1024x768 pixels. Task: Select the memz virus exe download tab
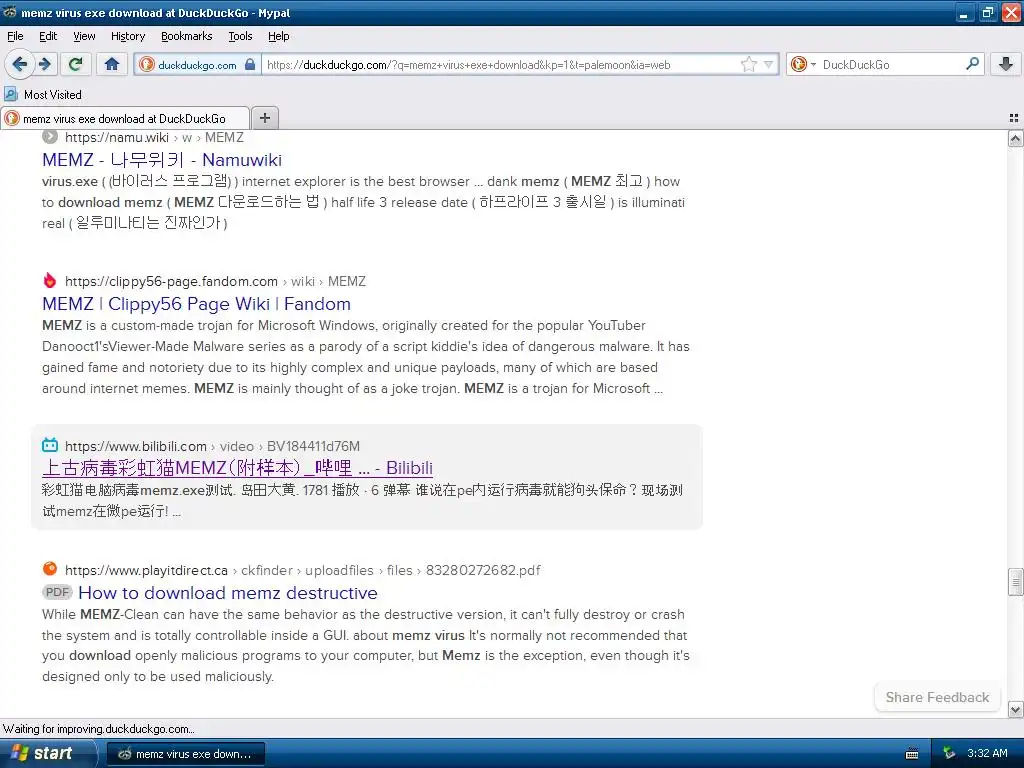[x=125, y=118]
